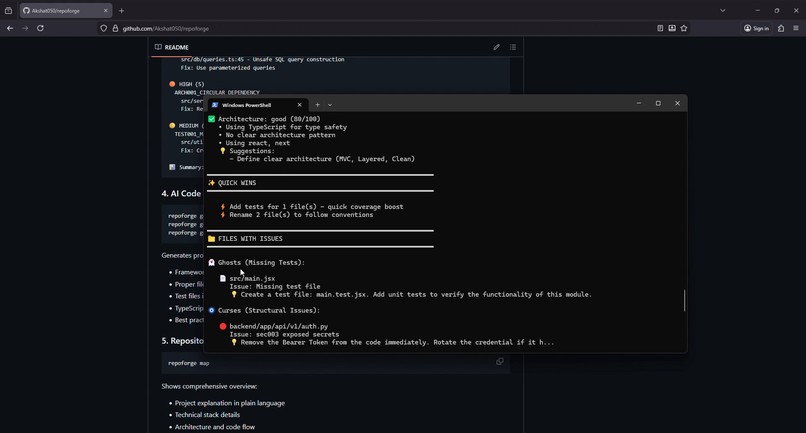Screen dimensions: 806x433
Task: Click the picture-in-picture icon in address bar
Action: (672, 28)
